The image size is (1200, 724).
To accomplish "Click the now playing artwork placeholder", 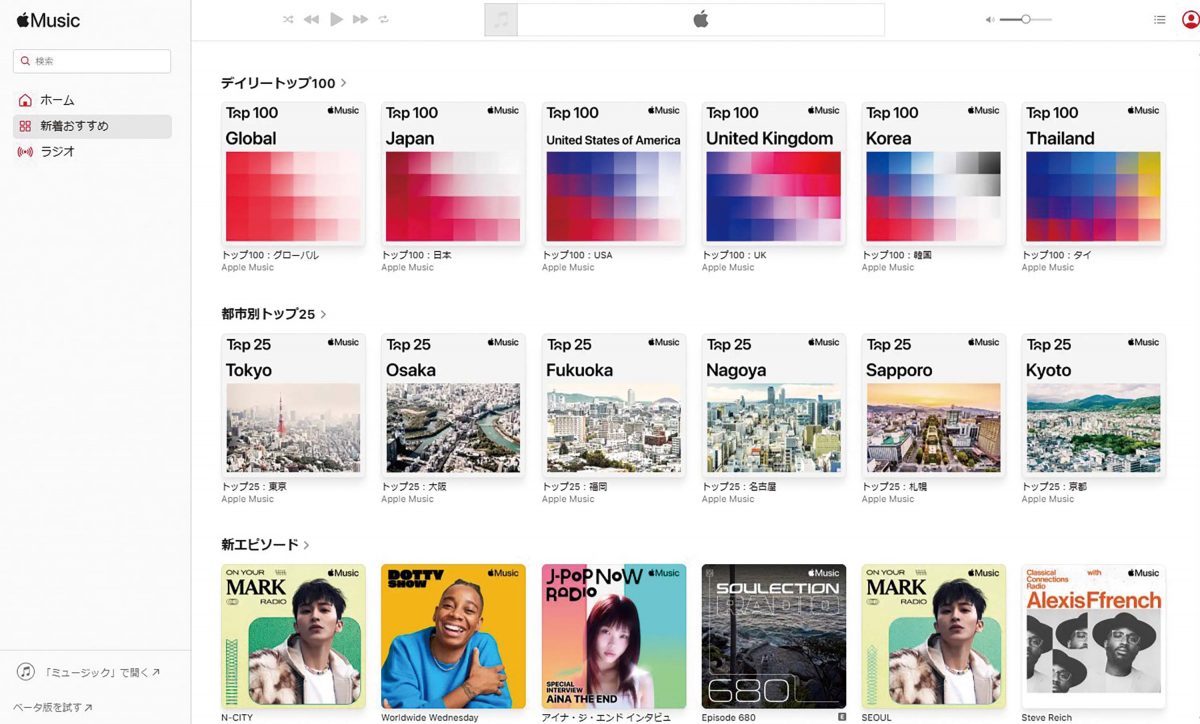I will point(501,20).
